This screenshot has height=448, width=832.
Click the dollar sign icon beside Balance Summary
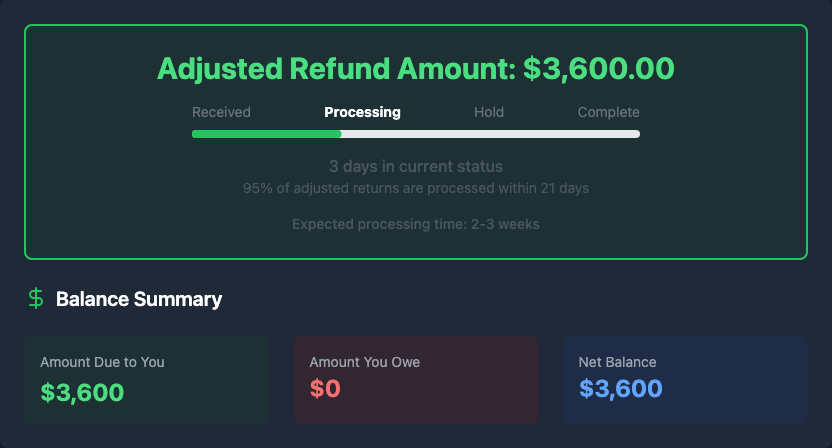point(36,298)
